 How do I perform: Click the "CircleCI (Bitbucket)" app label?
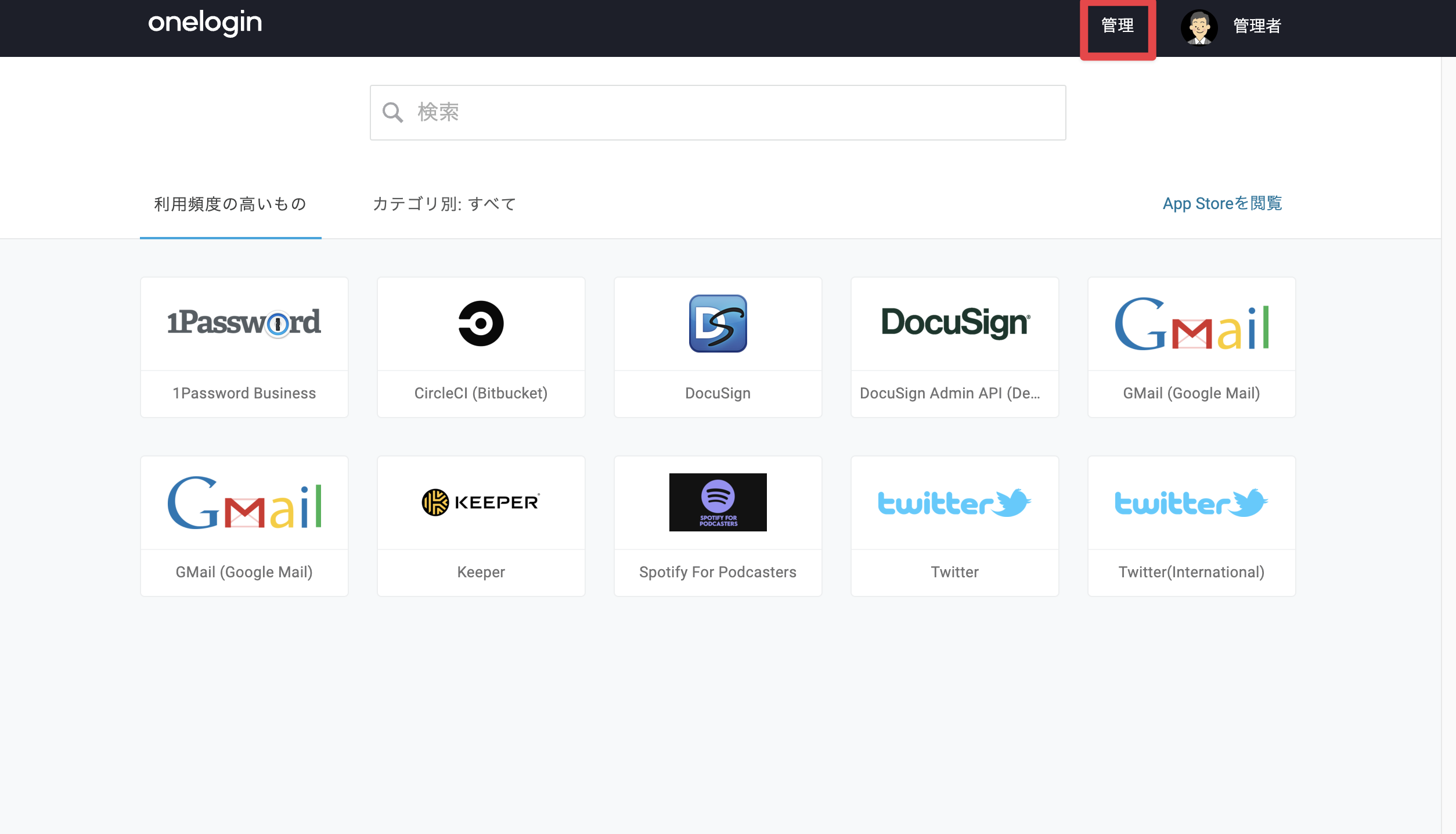(481, 393)
